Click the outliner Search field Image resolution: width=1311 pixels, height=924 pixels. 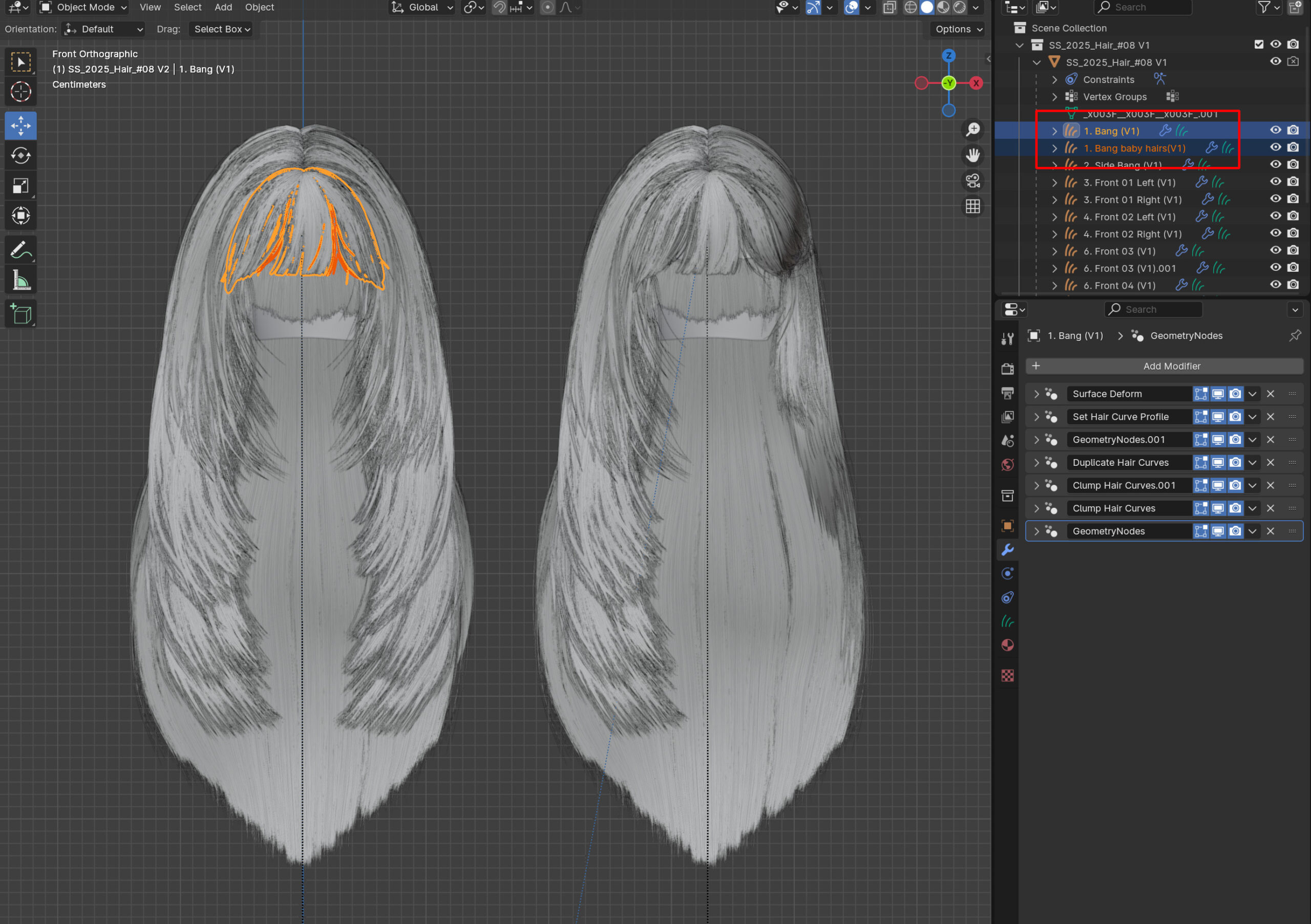click(1142, 7)
